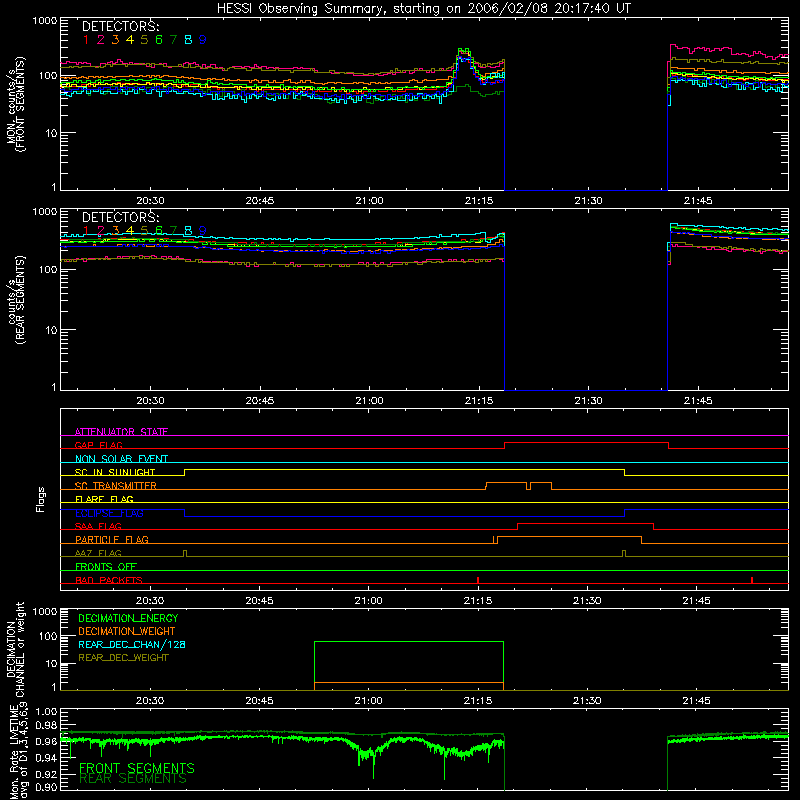Screen dimensions: 800x800
Task: Select red detector 1 in front segments legend
Action: 86,40
